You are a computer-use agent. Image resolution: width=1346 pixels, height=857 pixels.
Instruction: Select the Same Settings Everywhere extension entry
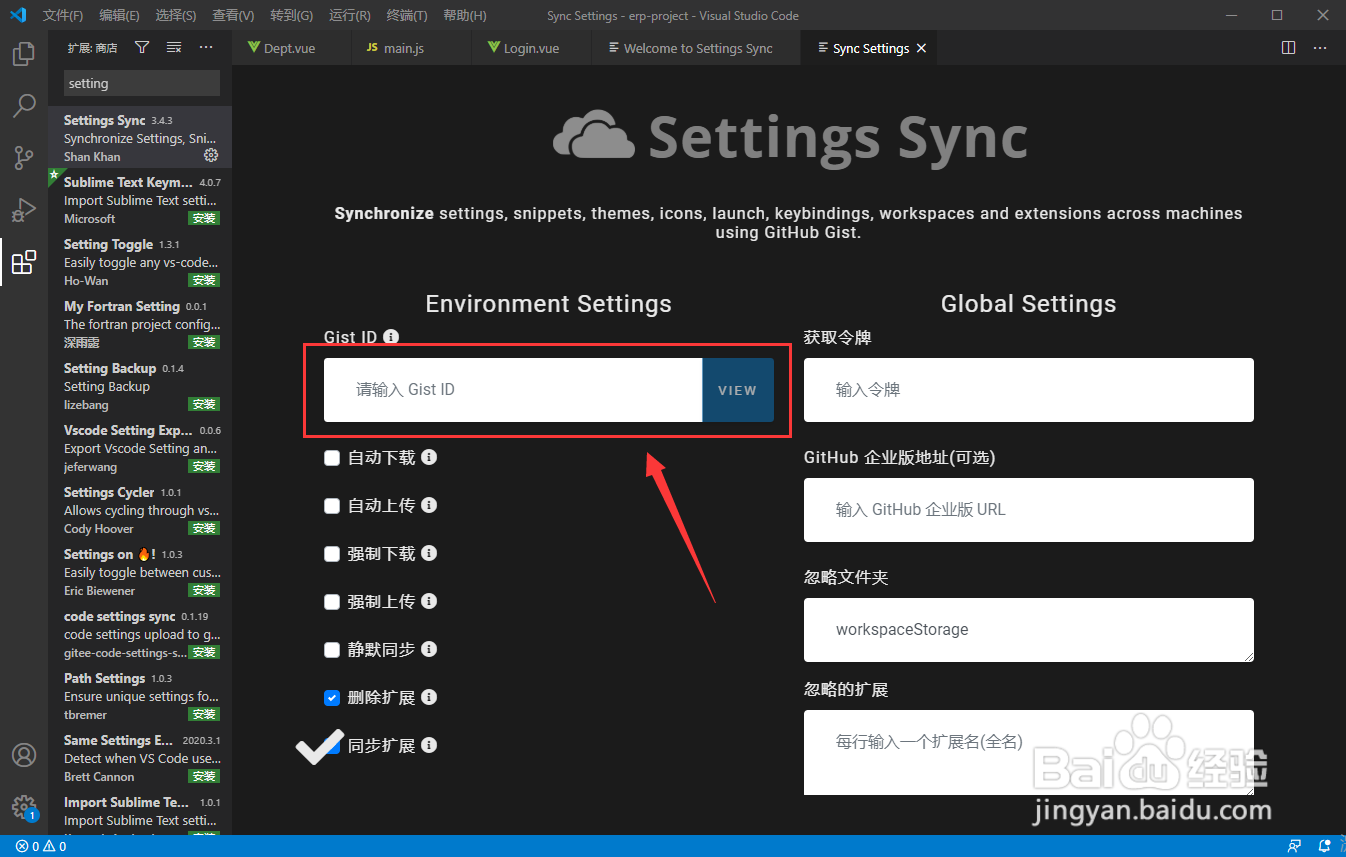[140, 758]
